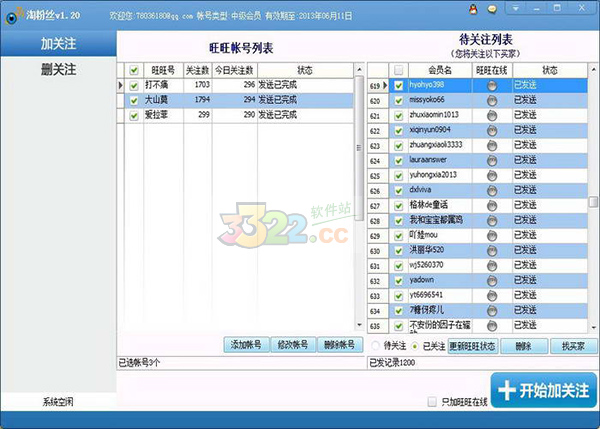Click the 旺旺 online status icon for 洪丽华520

(x=492, y=251)
